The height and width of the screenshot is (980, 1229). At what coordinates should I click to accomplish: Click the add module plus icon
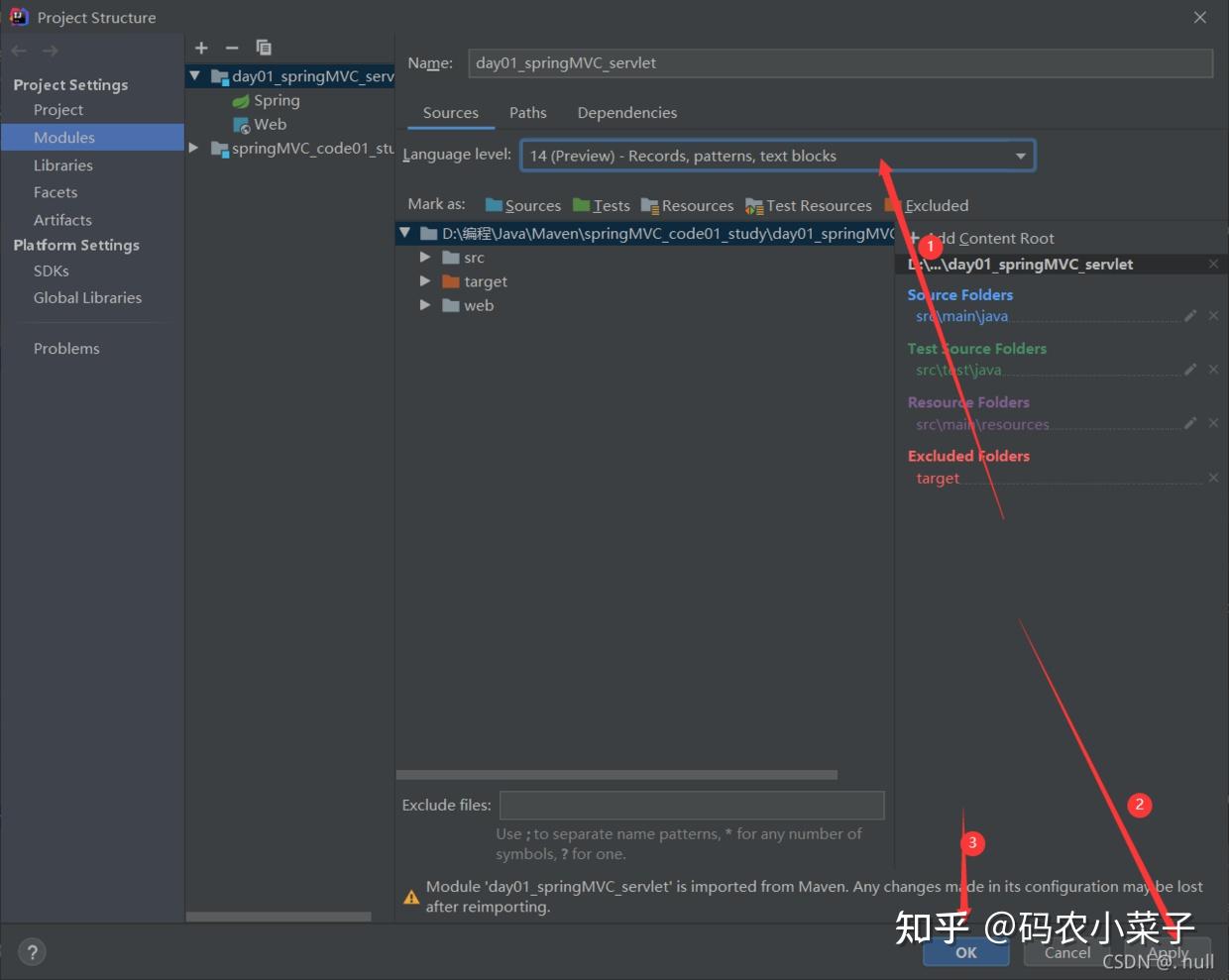pyautogui.click(x=201, y=48)
